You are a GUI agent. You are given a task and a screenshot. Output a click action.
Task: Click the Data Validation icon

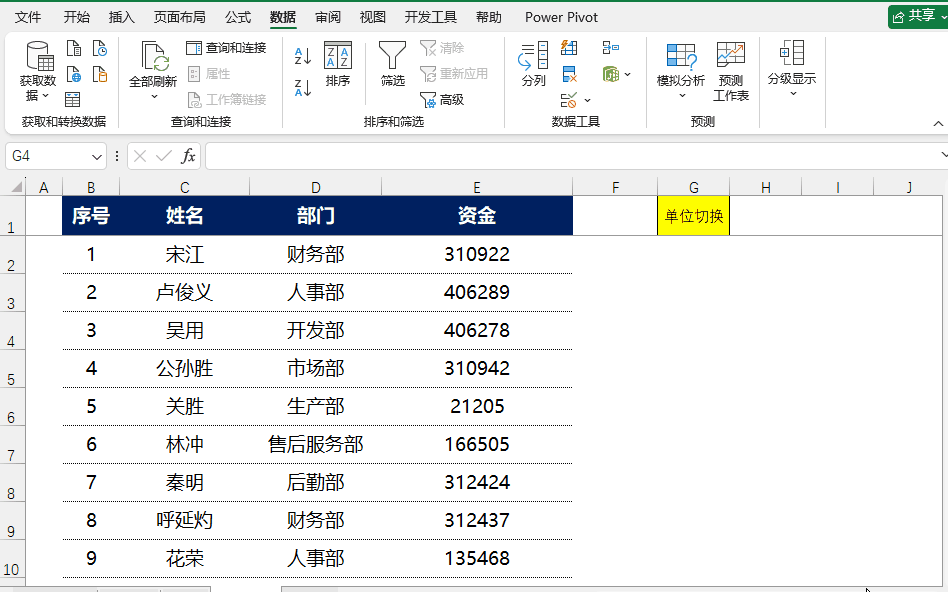(x=568, y=100)
